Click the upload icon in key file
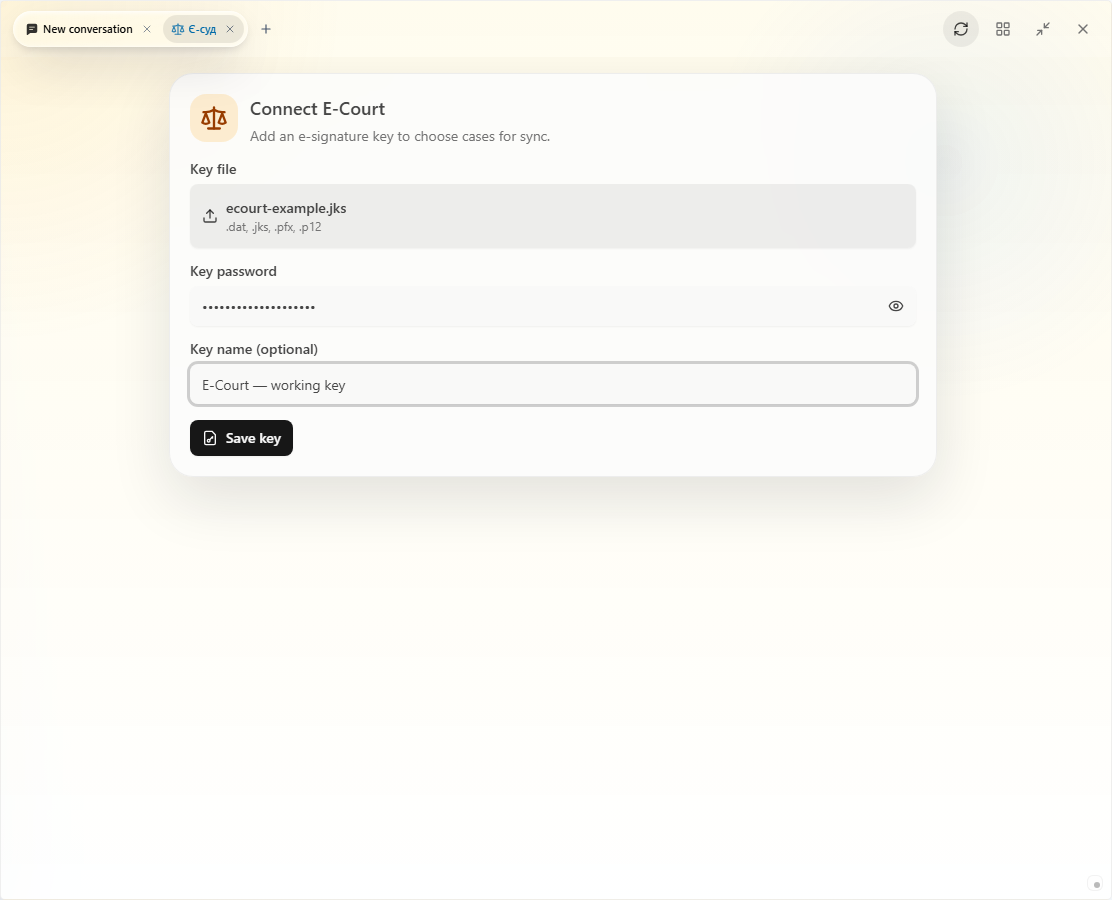The height and width of the screenshot is (900, 1112). pos(210,216)
